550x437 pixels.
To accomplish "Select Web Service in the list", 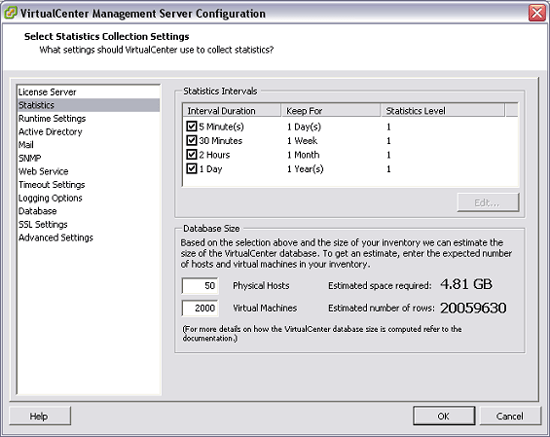I will point(88,171).
